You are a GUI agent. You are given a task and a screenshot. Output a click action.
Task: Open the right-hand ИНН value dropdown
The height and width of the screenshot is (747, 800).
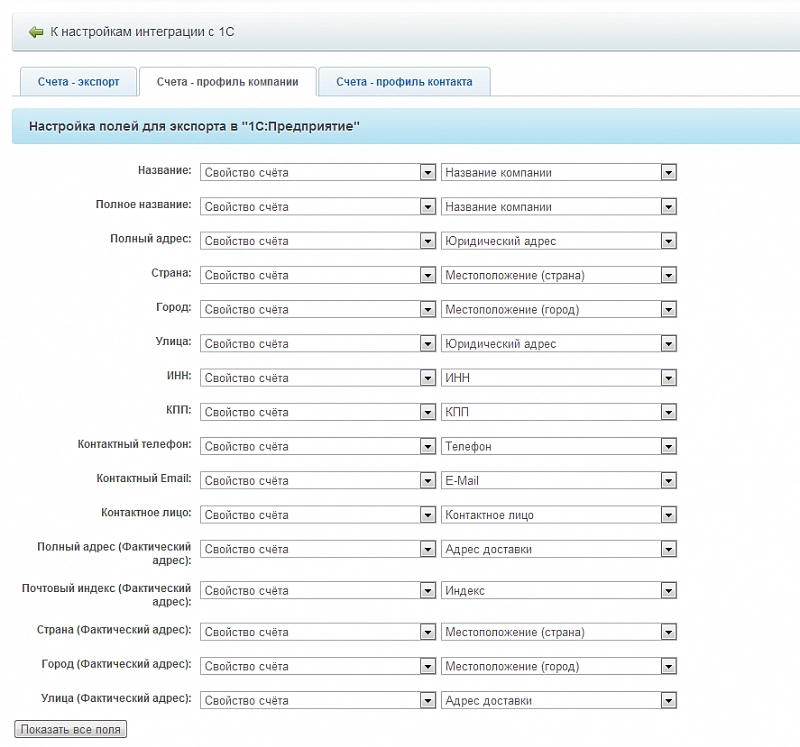(558, 378)
